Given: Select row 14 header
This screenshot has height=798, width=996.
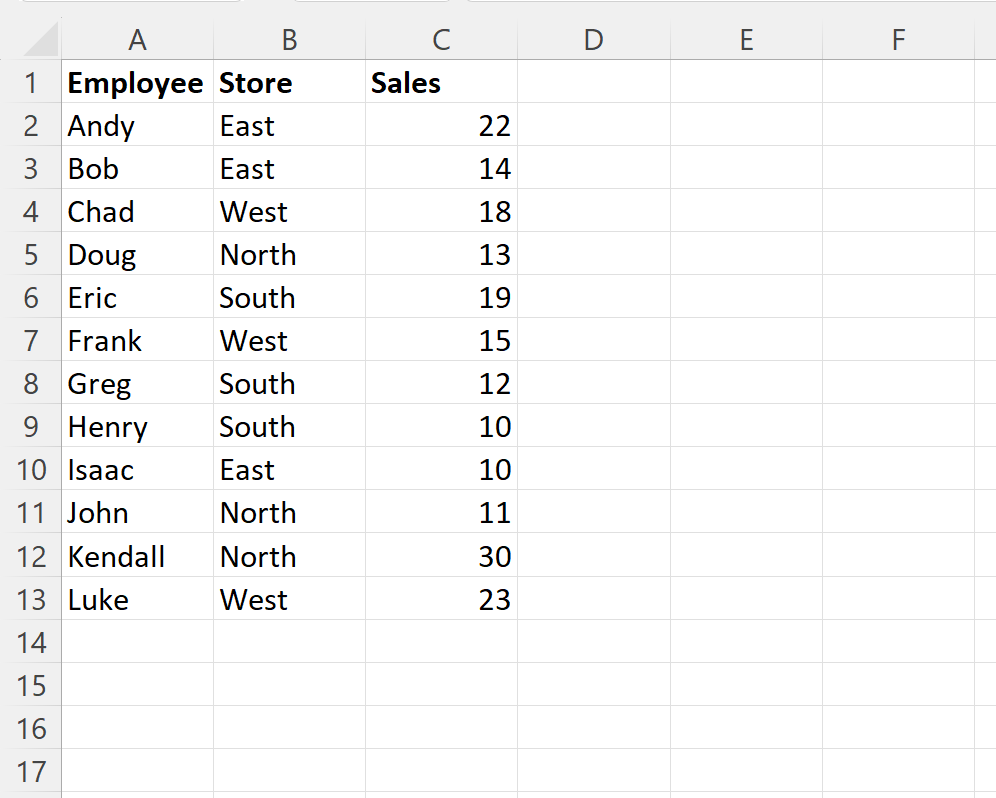Looking at the screenshot, I should pos(31,642).
